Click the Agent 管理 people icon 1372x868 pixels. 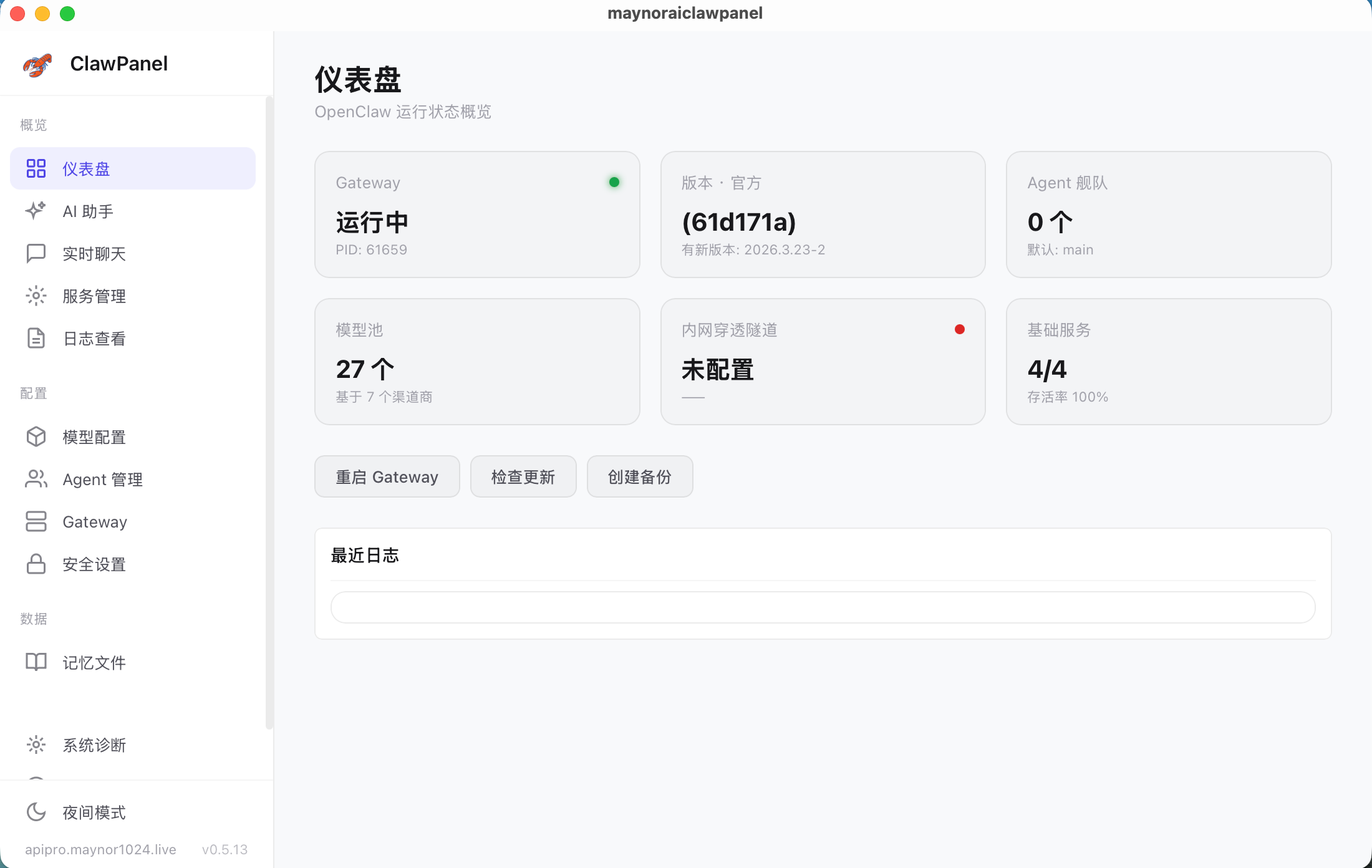click(x=36, y=479)
